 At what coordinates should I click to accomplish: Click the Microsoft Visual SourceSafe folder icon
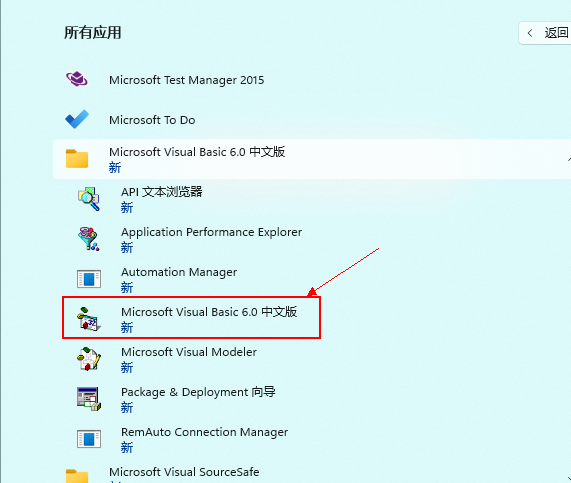tap(77, 476)
